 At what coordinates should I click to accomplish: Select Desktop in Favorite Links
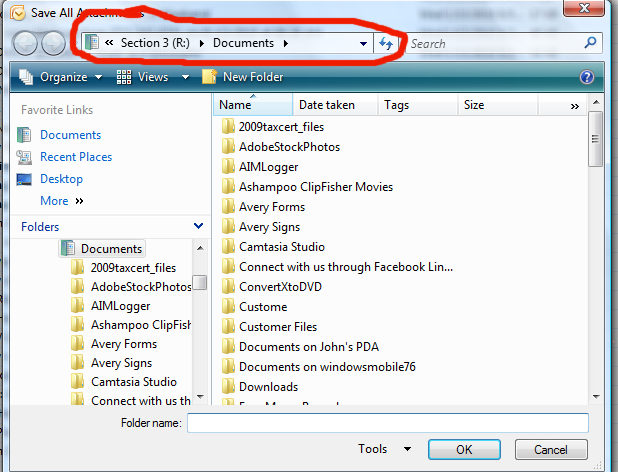click(x=61, y=179)
